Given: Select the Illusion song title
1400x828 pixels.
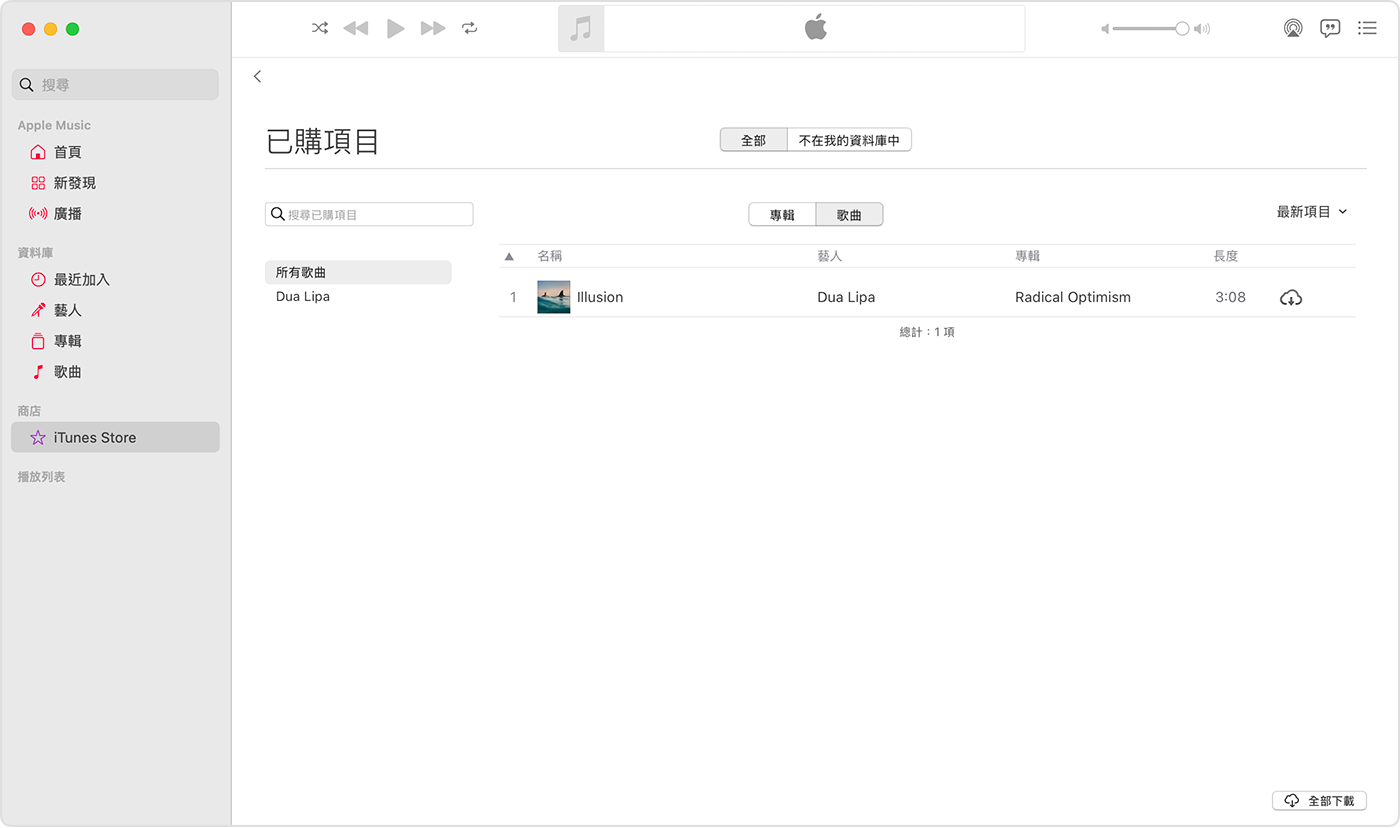Looking at the screenshot, I should tap(600, 297).
